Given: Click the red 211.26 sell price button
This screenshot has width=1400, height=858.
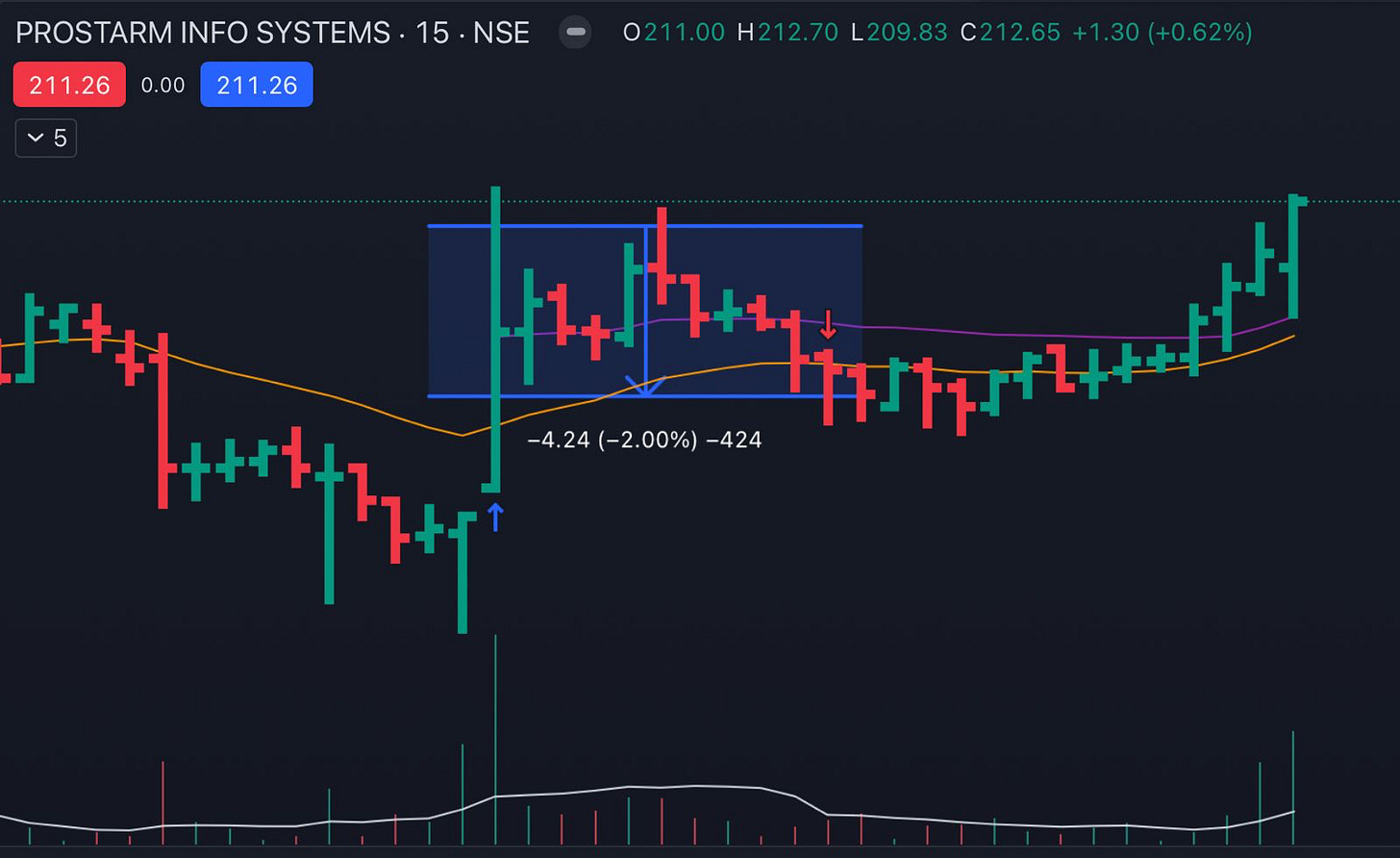Looking at the screenshot, I should pyautogui.click(x=69, y=85).
